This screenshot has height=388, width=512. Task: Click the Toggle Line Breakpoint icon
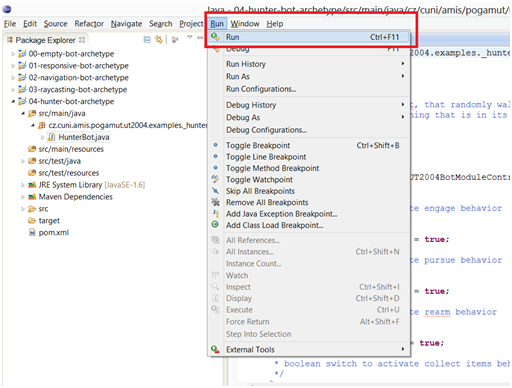pos(215,156)
